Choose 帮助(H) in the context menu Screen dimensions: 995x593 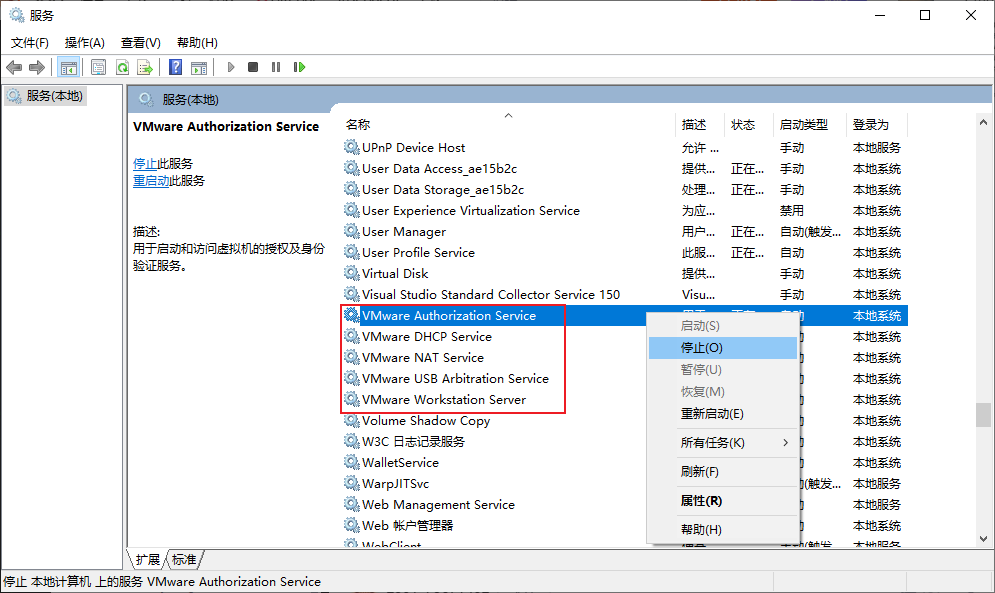(x=723, y=530)
